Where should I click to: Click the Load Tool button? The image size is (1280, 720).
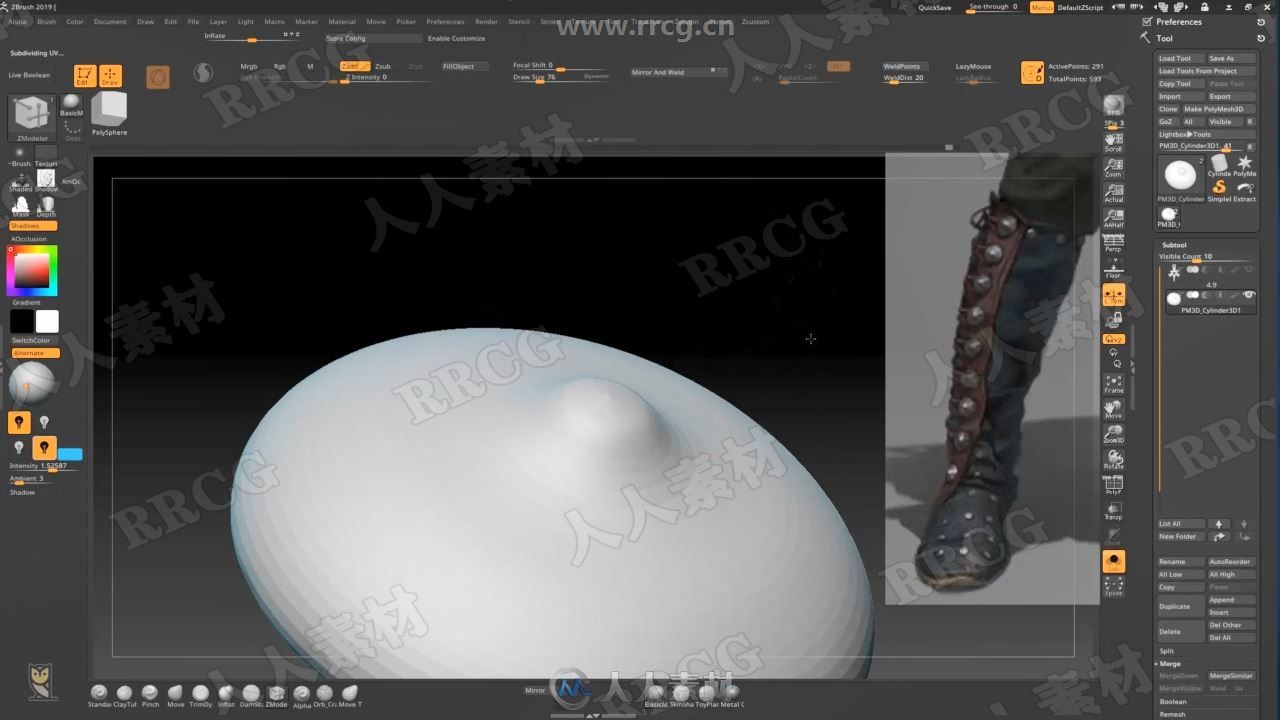coord(1181,59)
